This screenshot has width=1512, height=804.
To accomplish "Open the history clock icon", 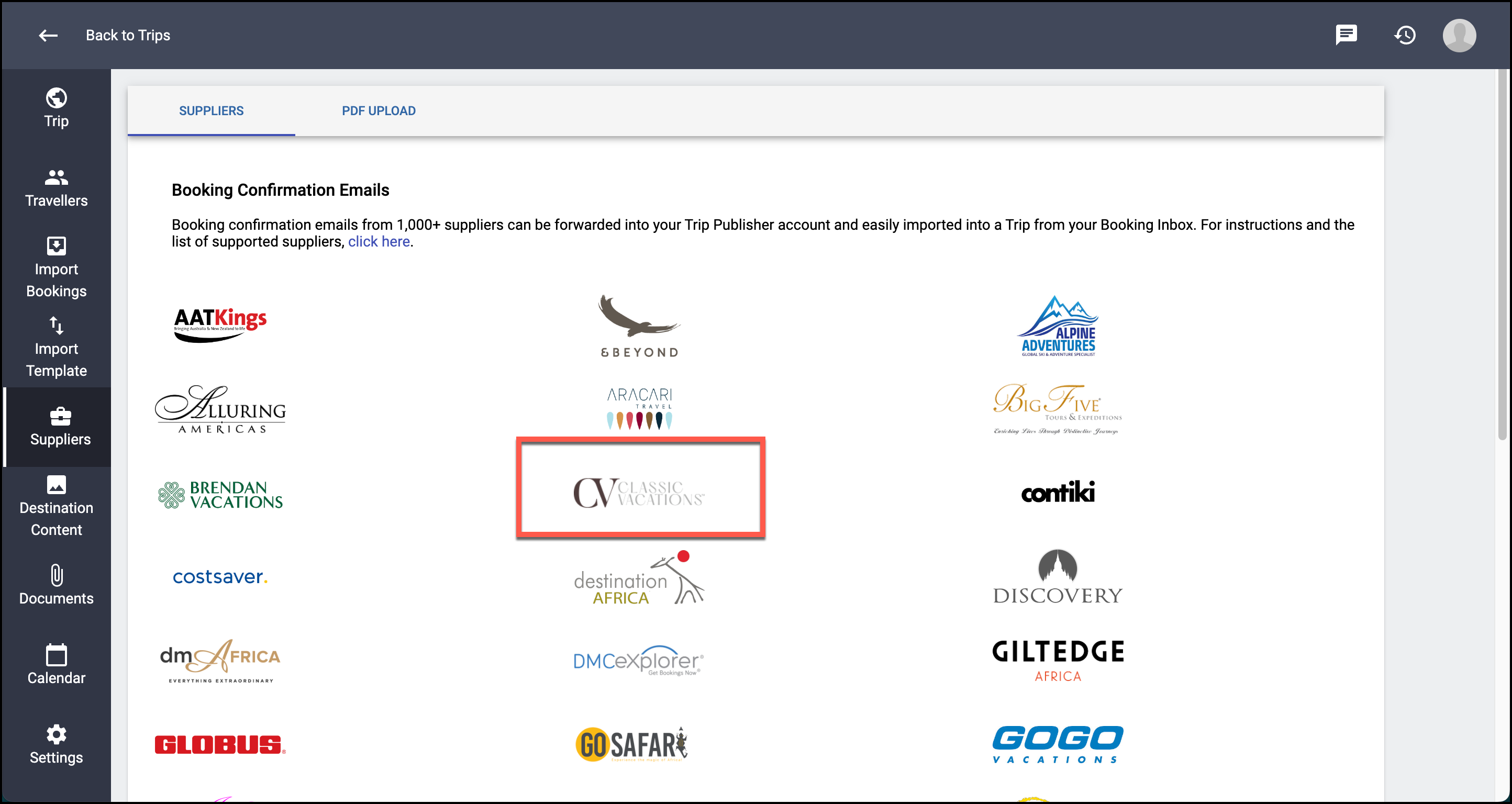I will pyautogui.click(x=1405, y=35).
